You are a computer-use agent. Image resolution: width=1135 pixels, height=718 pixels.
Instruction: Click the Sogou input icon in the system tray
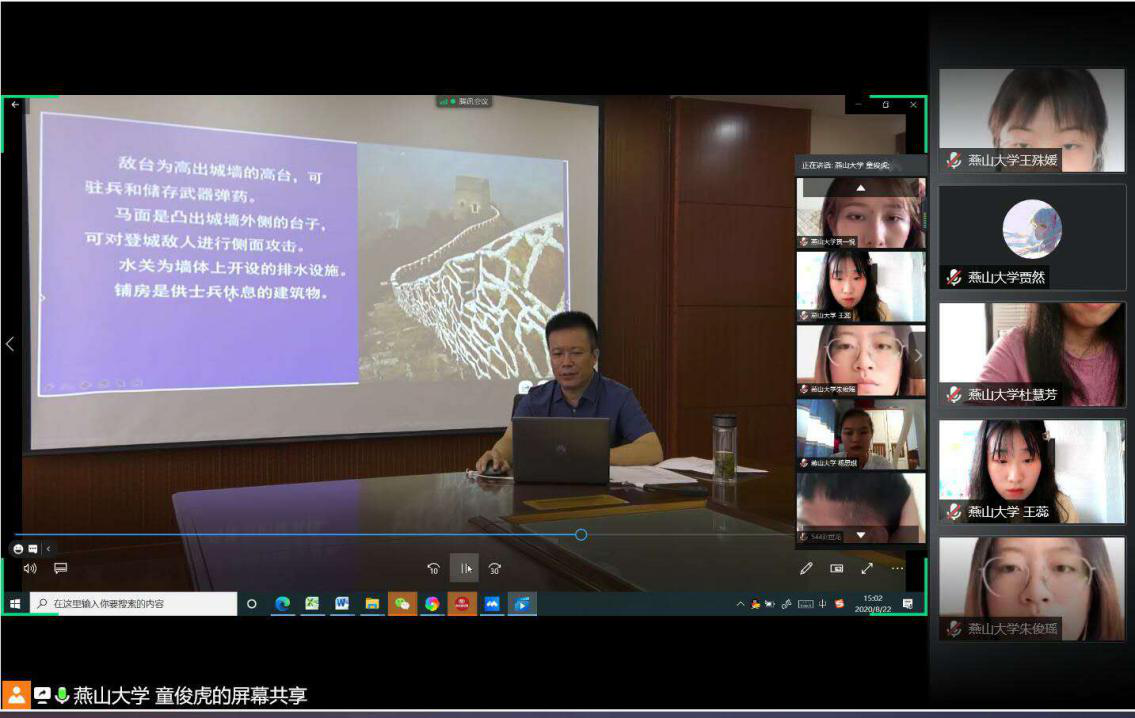click(x=840, y=604)
